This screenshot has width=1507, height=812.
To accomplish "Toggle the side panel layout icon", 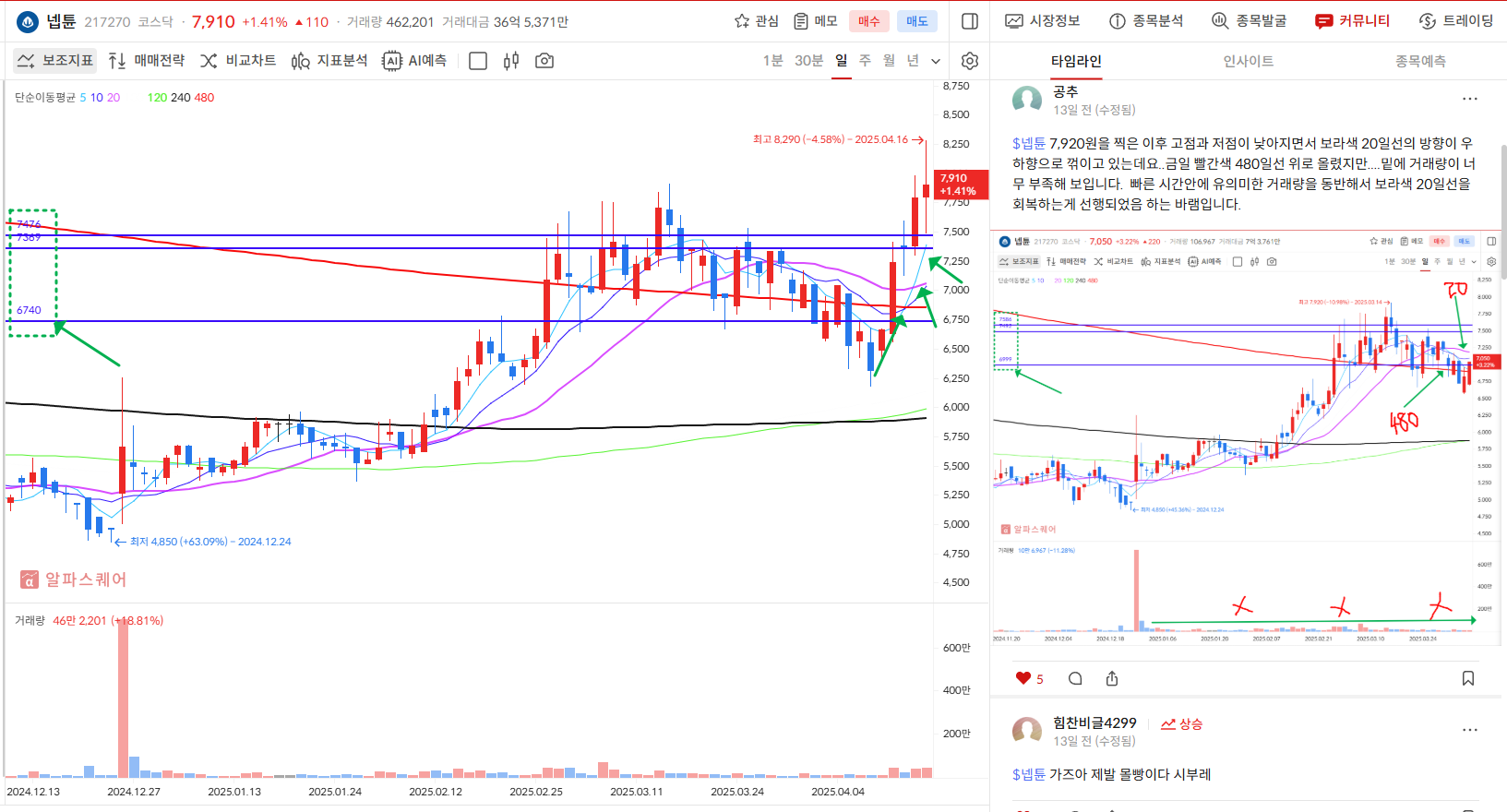I will click(x=970, y=21).
